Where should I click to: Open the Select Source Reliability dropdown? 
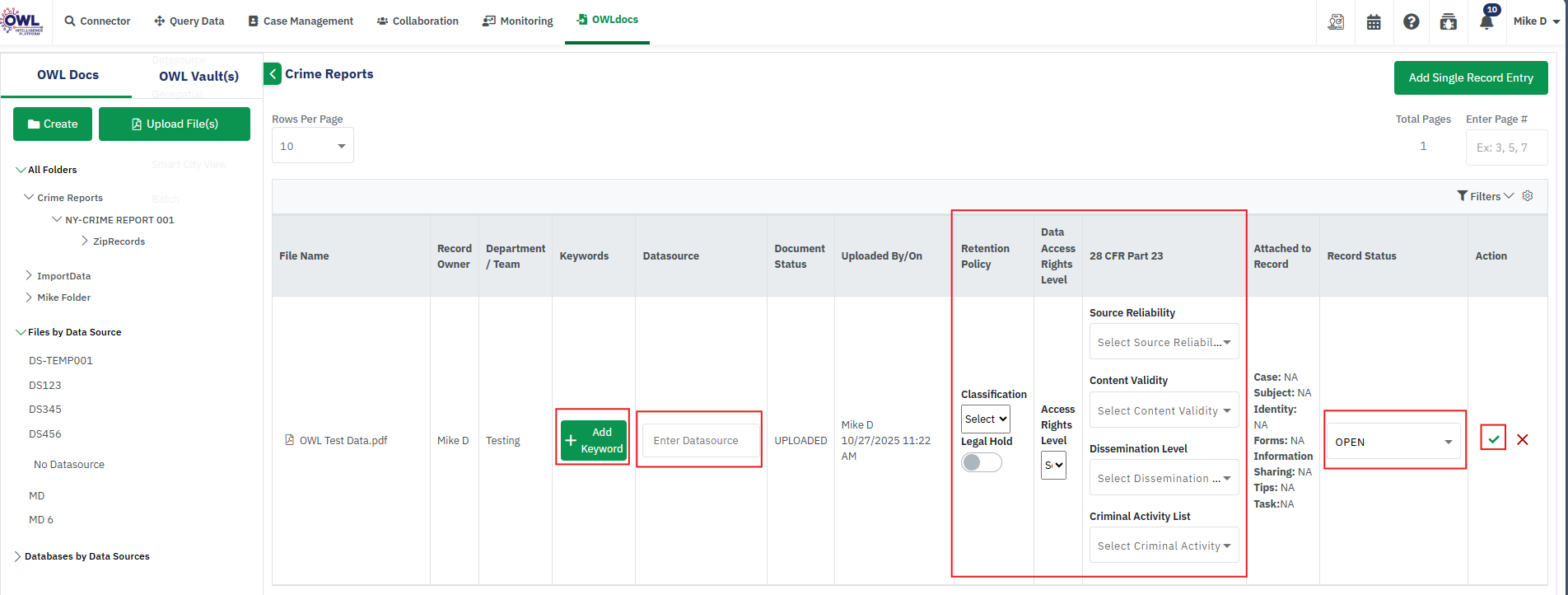click(1164, 342)
